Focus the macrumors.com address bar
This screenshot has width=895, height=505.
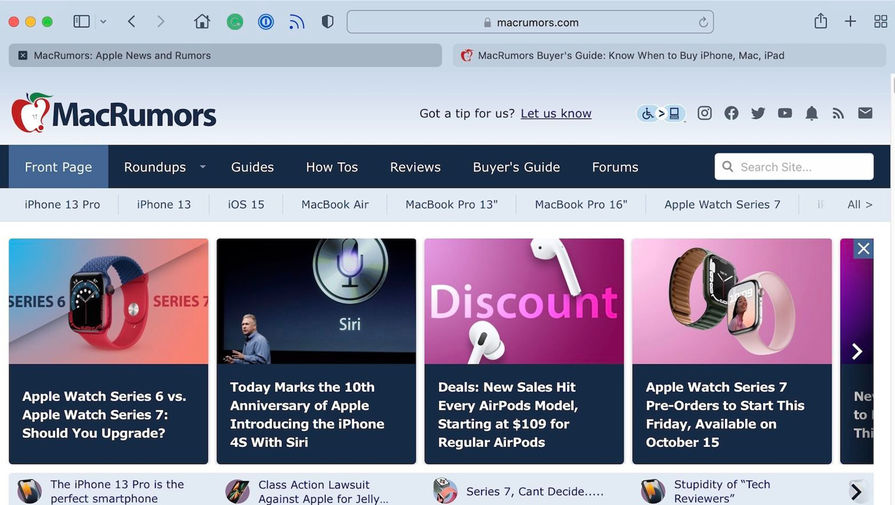(x=530, y=22)
